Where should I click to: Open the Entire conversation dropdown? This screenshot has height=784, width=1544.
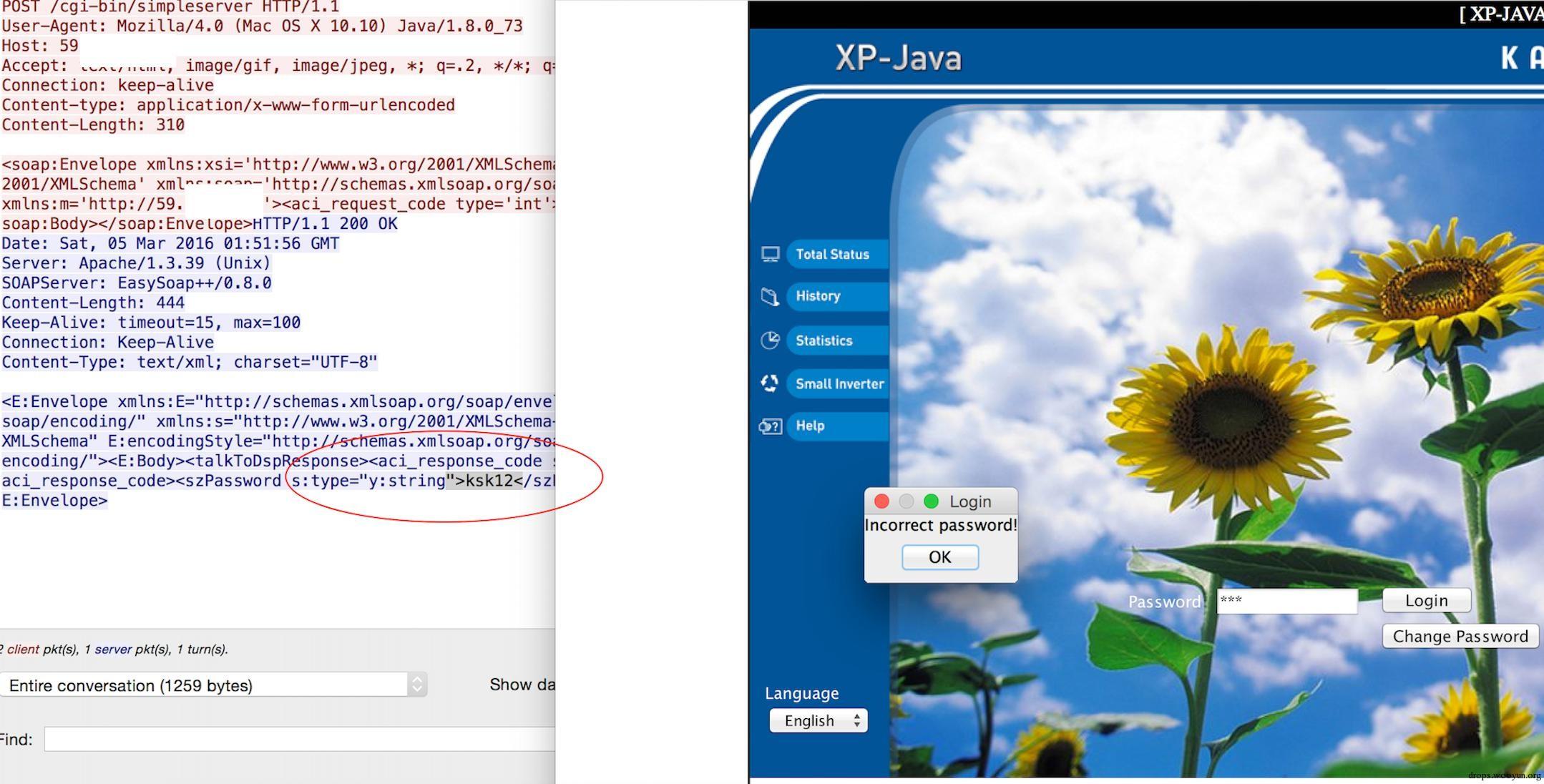(x=213, y=685)
